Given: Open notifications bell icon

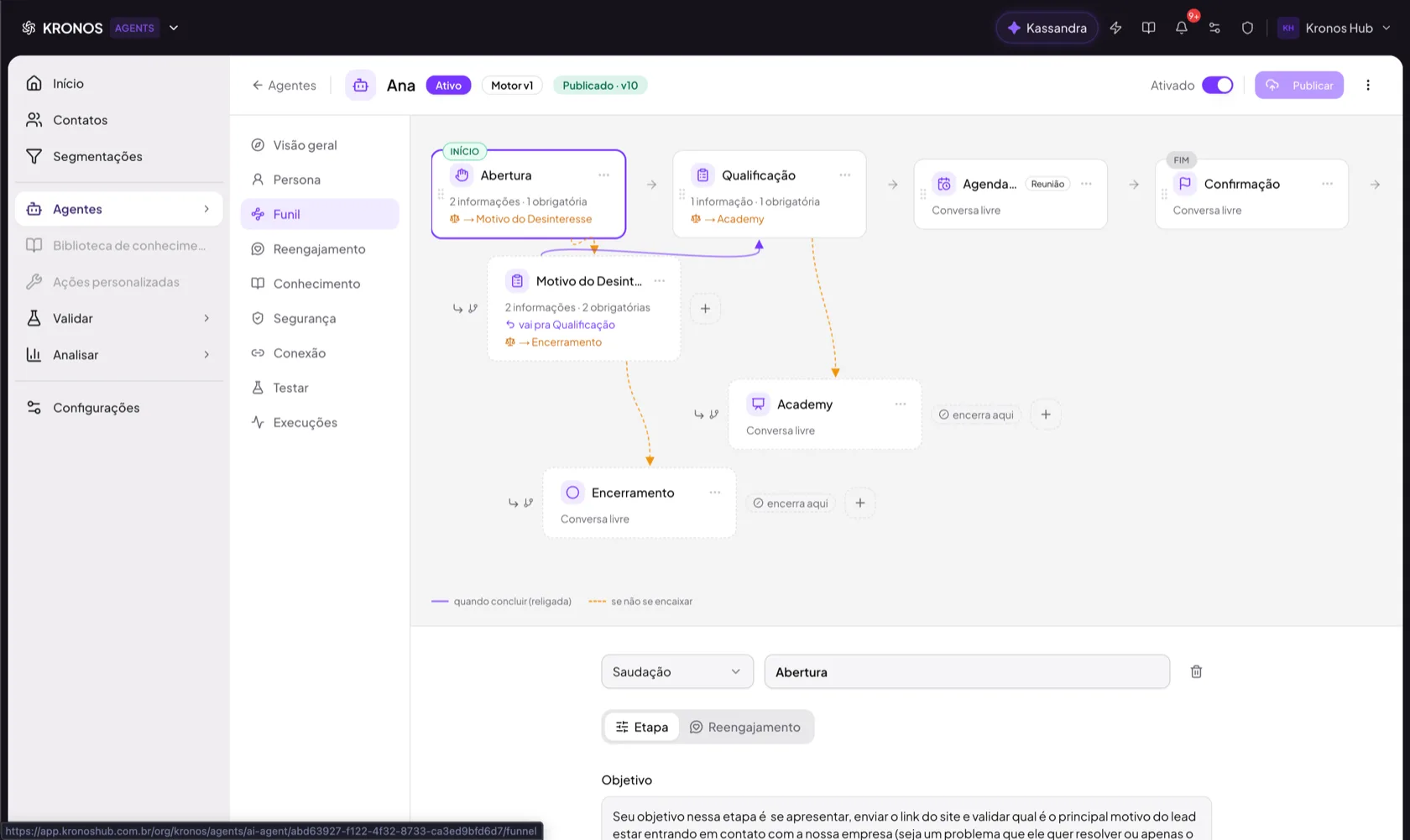Looking at the screenshot, I should [x=1181, y=28].
